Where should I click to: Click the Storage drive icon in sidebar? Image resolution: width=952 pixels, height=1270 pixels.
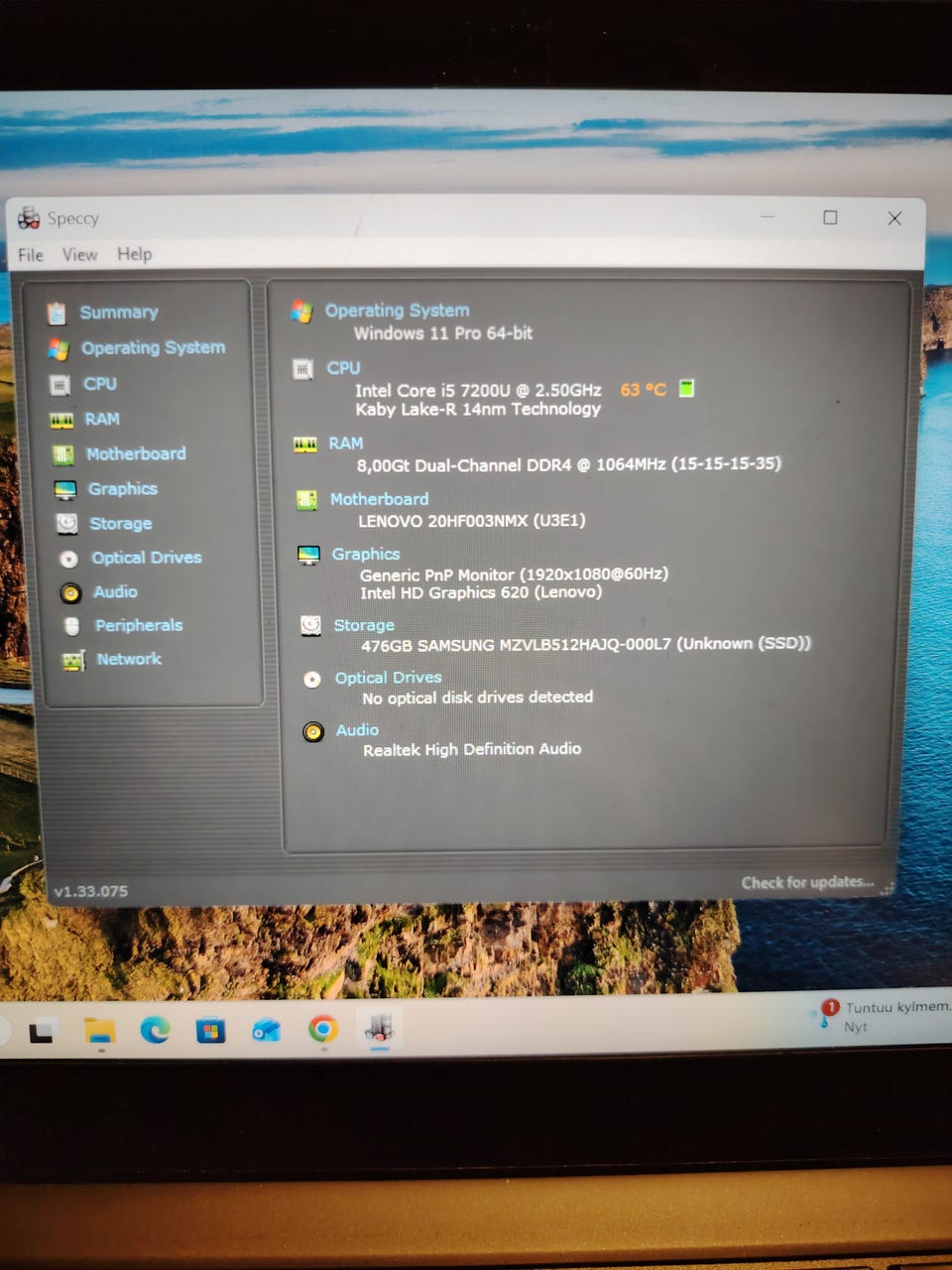66,523
